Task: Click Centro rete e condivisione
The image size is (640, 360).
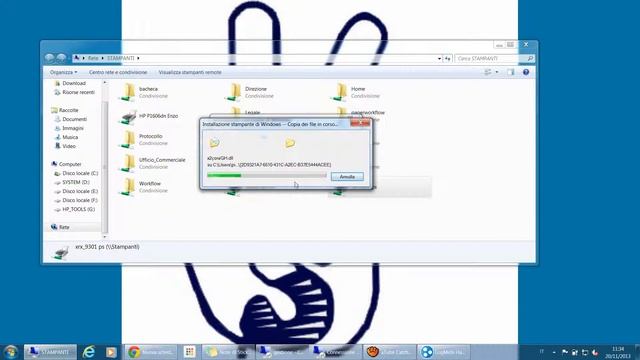Action: (x=118, y=72)
